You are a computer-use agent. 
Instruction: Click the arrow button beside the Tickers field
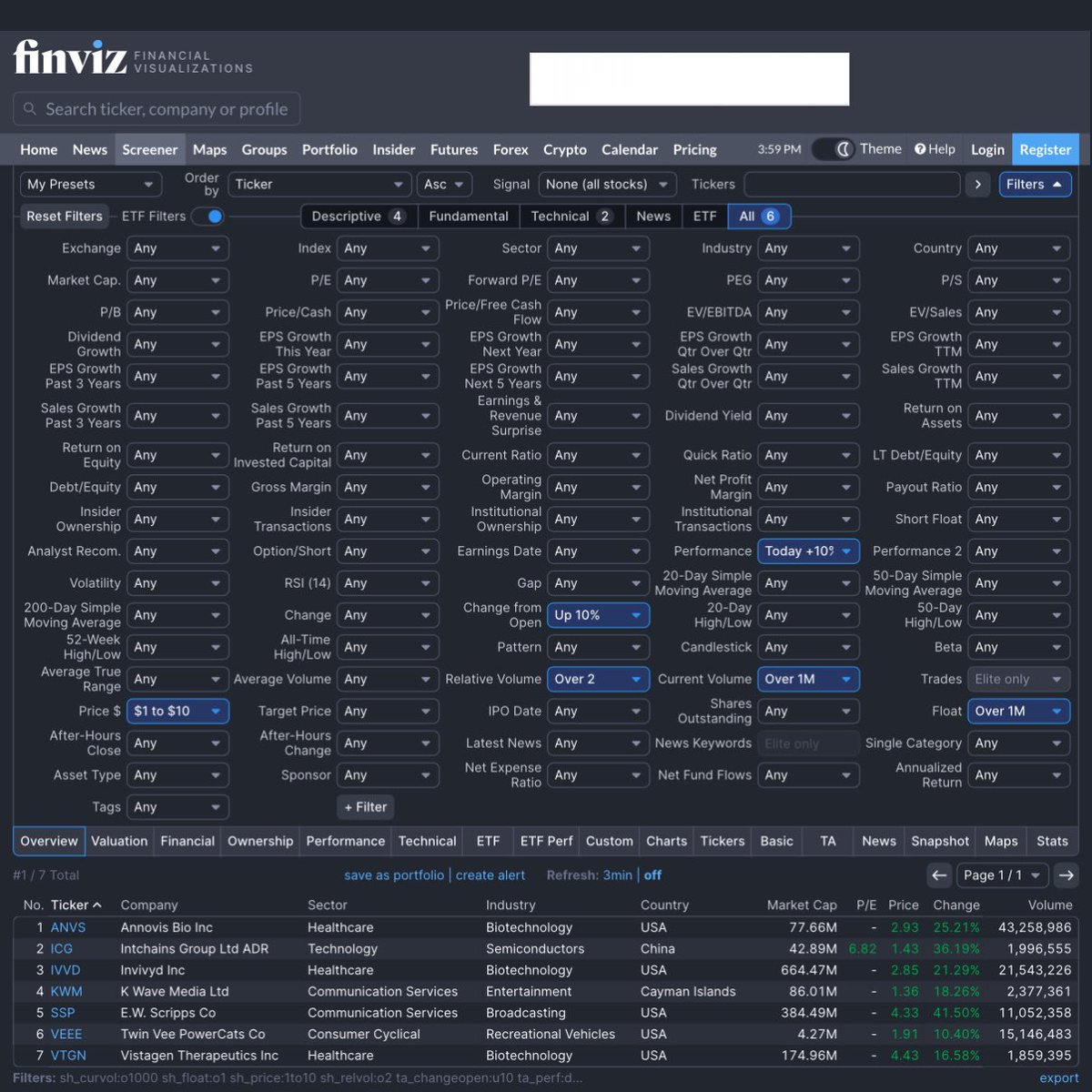click(978, 184)
